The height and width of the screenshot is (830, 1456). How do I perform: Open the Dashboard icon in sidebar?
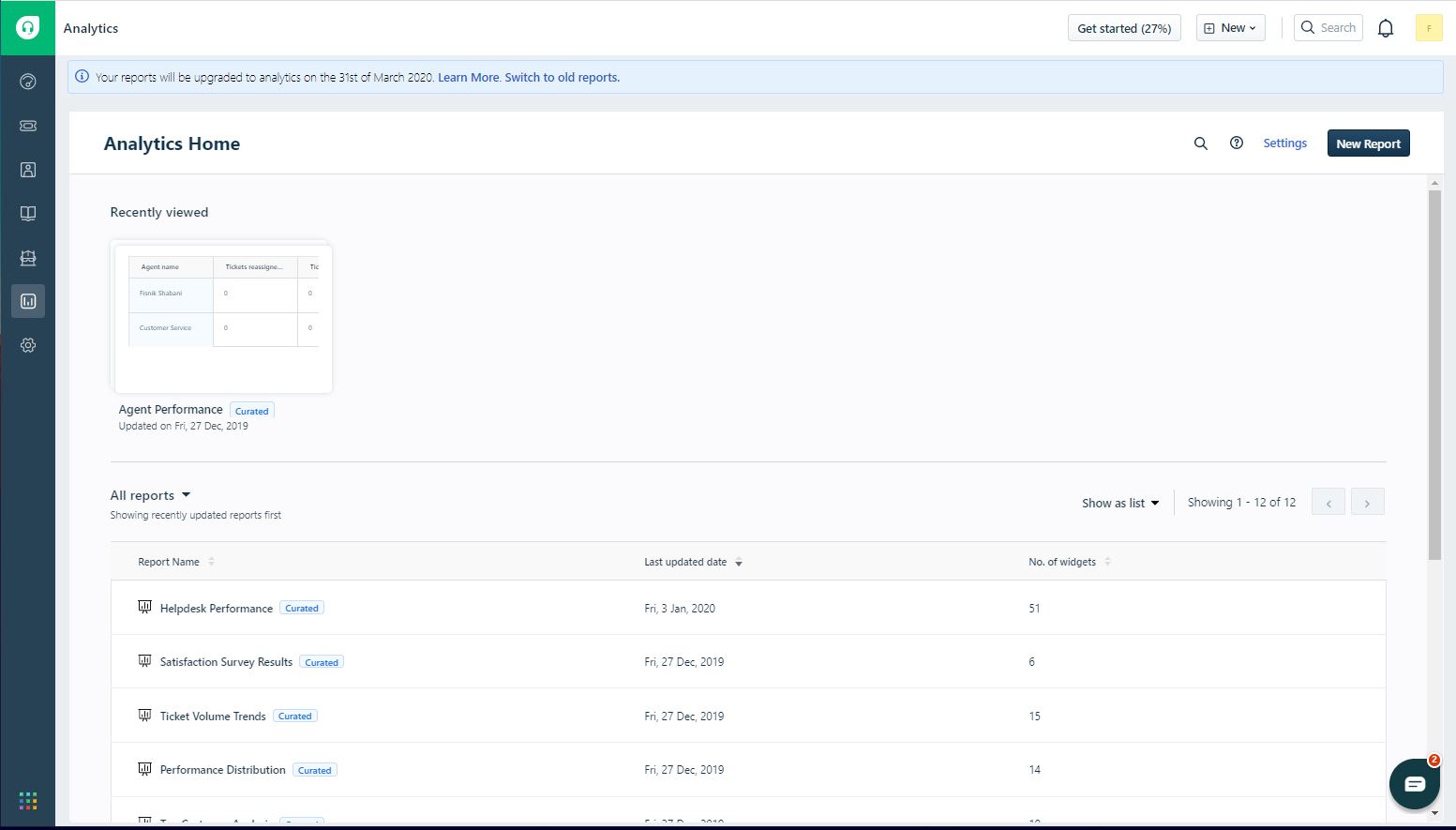point(28,82)
